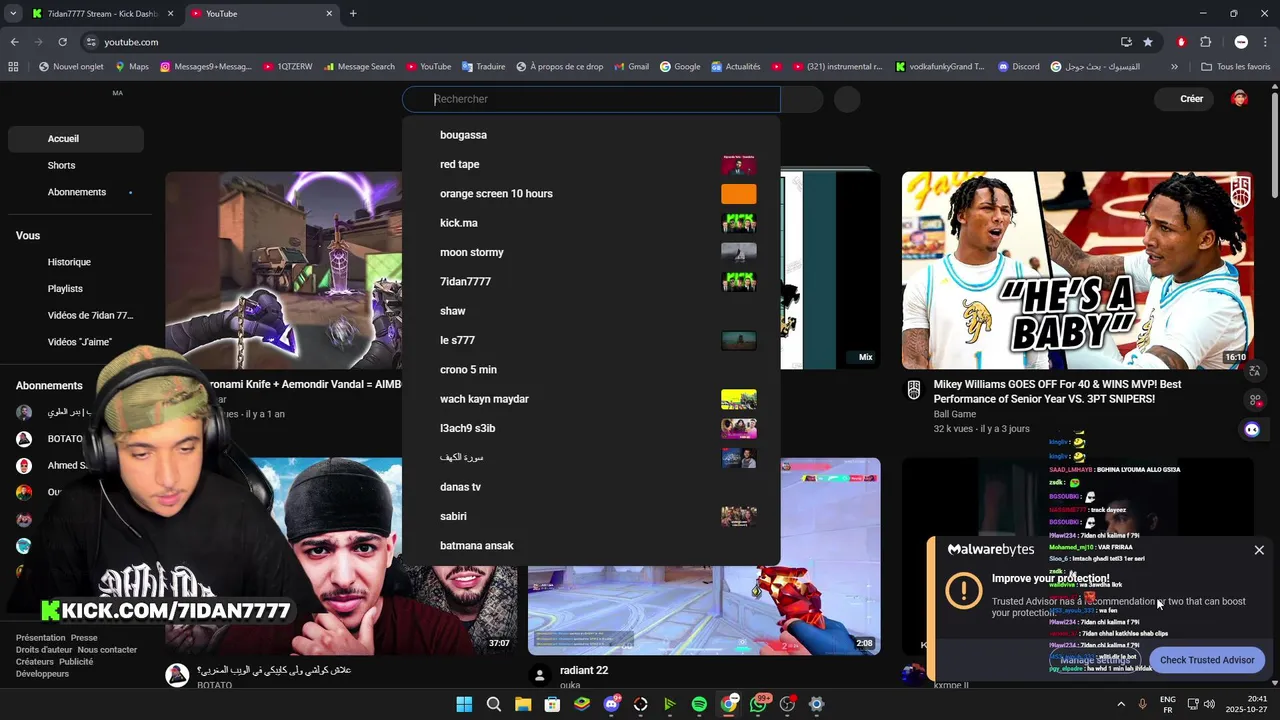Show hidden system tray icons
The height and width of the screenshot is (720, 1280).
click(x=1120, y=704)
